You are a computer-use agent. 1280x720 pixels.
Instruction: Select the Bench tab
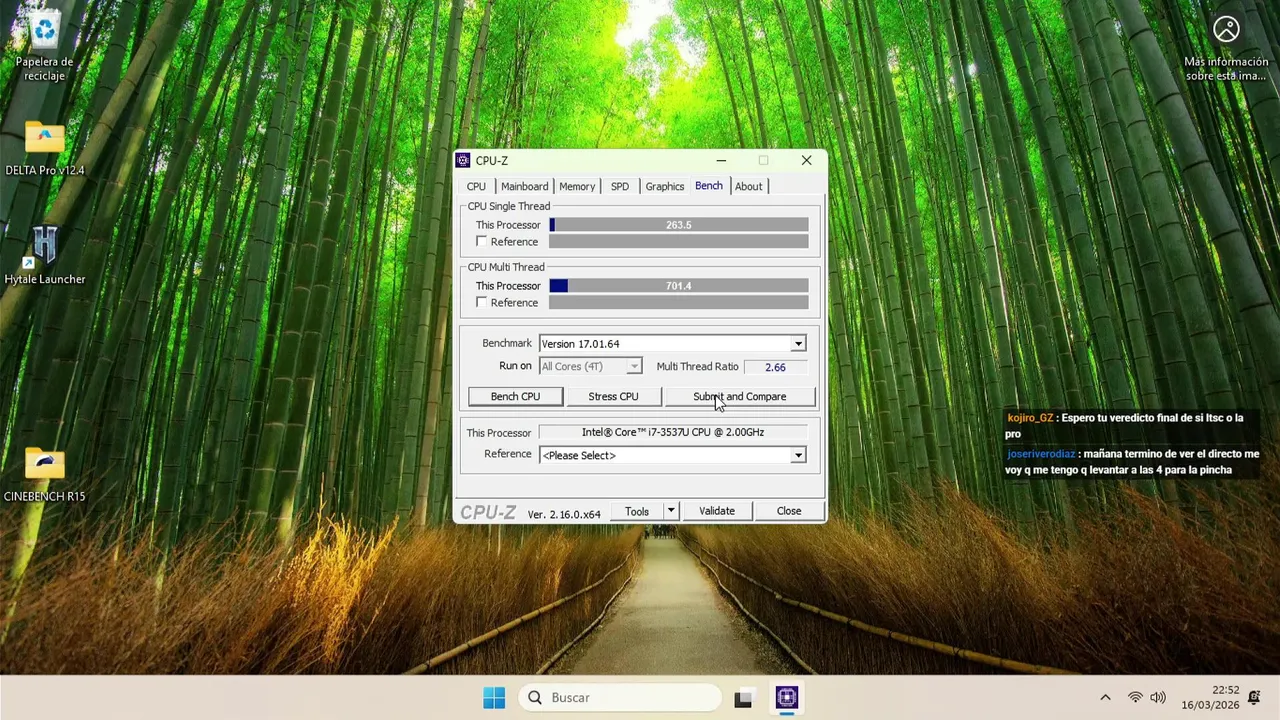pyautogui.click(x=709, y=186)
